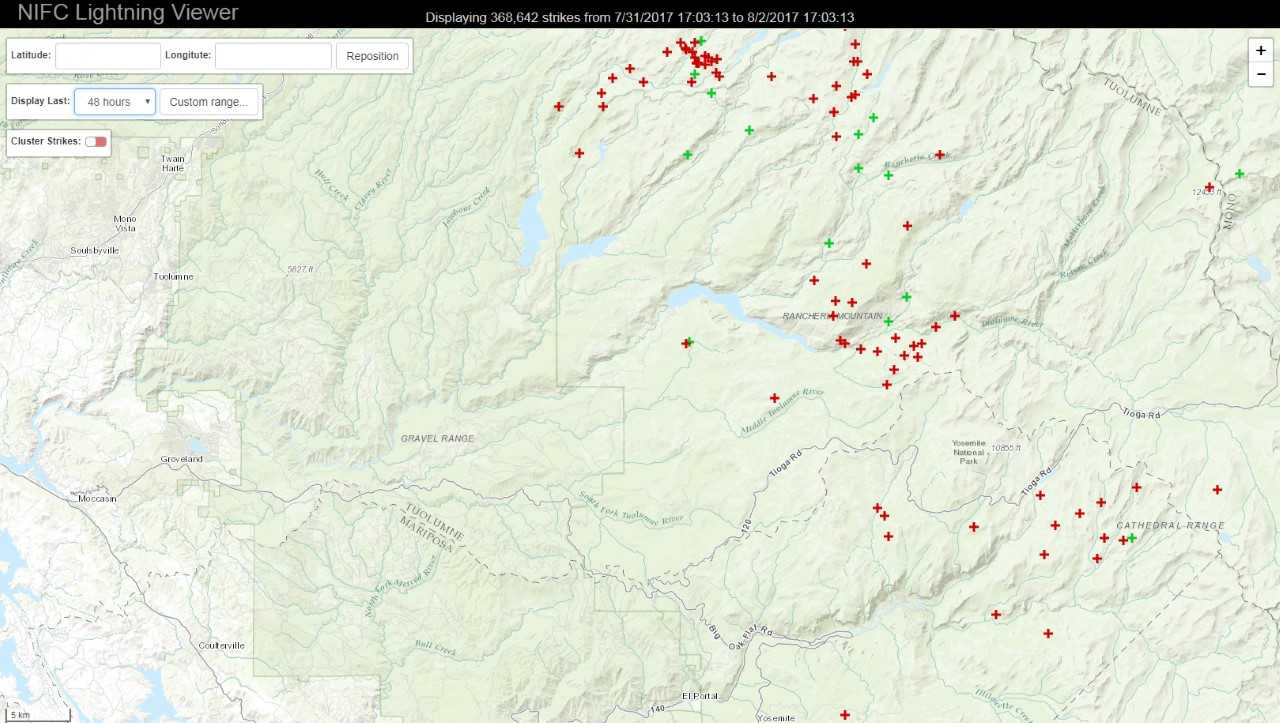The width and height of the screenshot is (1280, 723).
Task: Click the 5 km scale bar
Action: click(36, 715)
